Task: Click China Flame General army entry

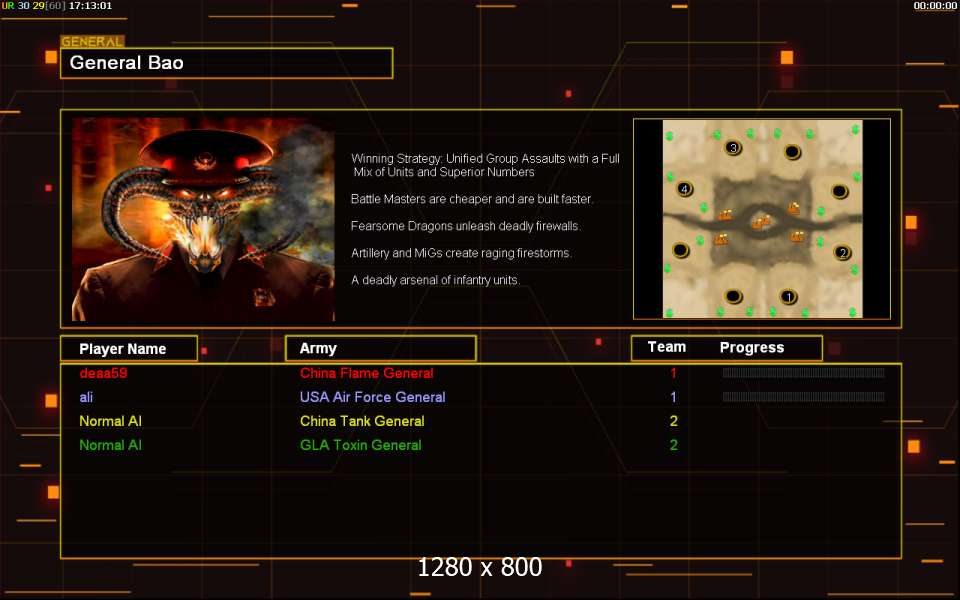Action: [x=367, y=373]
